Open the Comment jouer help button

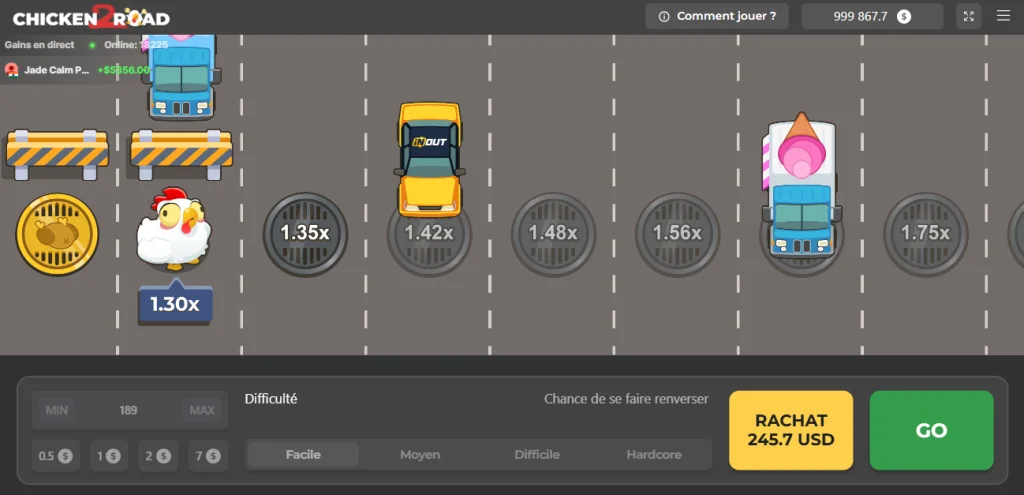717,16
